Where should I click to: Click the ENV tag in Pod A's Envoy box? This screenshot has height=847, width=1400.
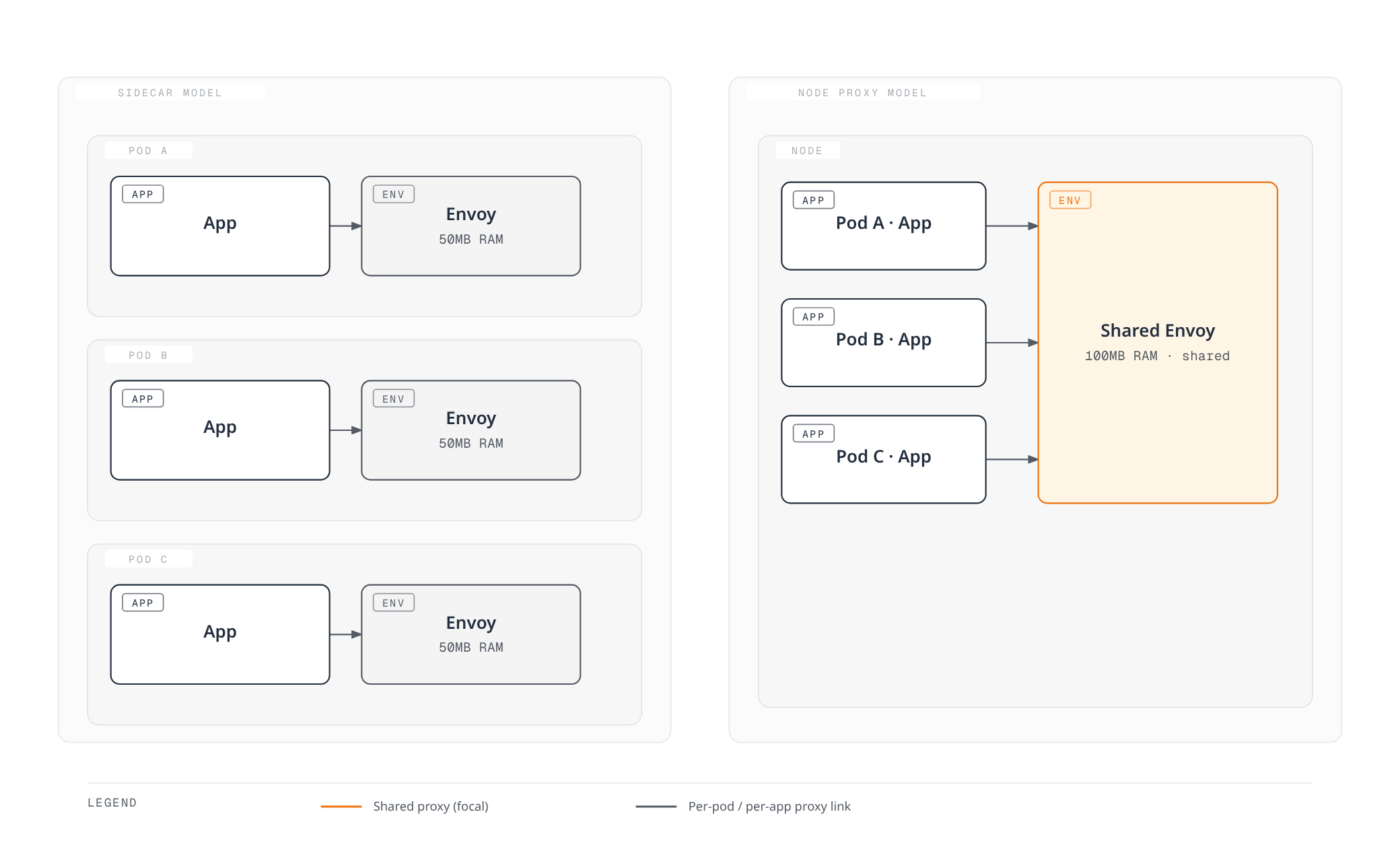click(x=394, y=195)
